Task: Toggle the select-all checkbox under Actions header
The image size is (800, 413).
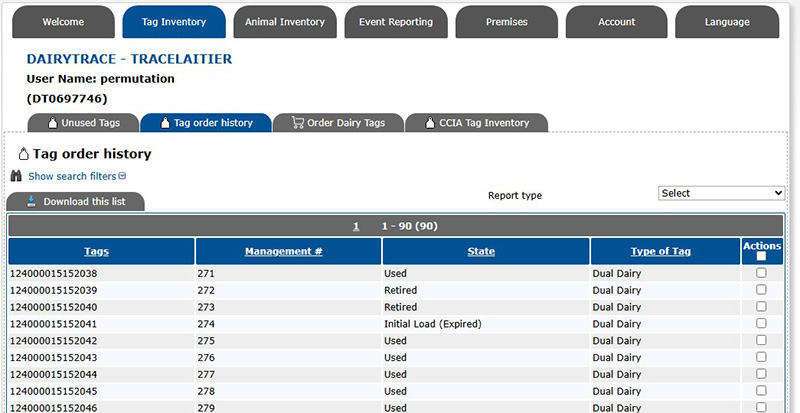Action: click(761, 257)
